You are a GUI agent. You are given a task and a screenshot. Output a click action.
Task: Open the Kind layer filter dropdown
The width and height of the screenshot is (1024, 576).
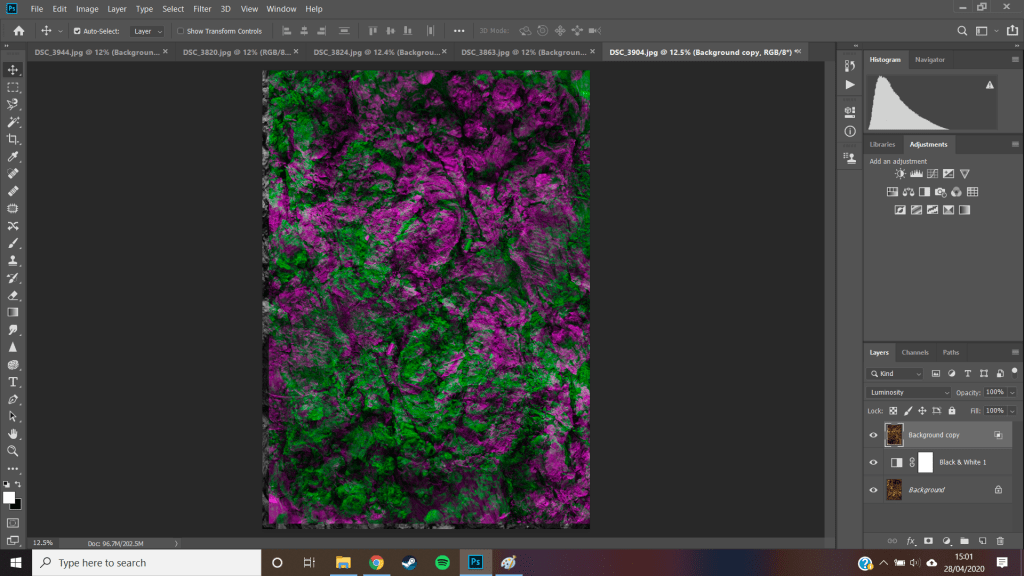pyautogui.click(x=895, y=373)
